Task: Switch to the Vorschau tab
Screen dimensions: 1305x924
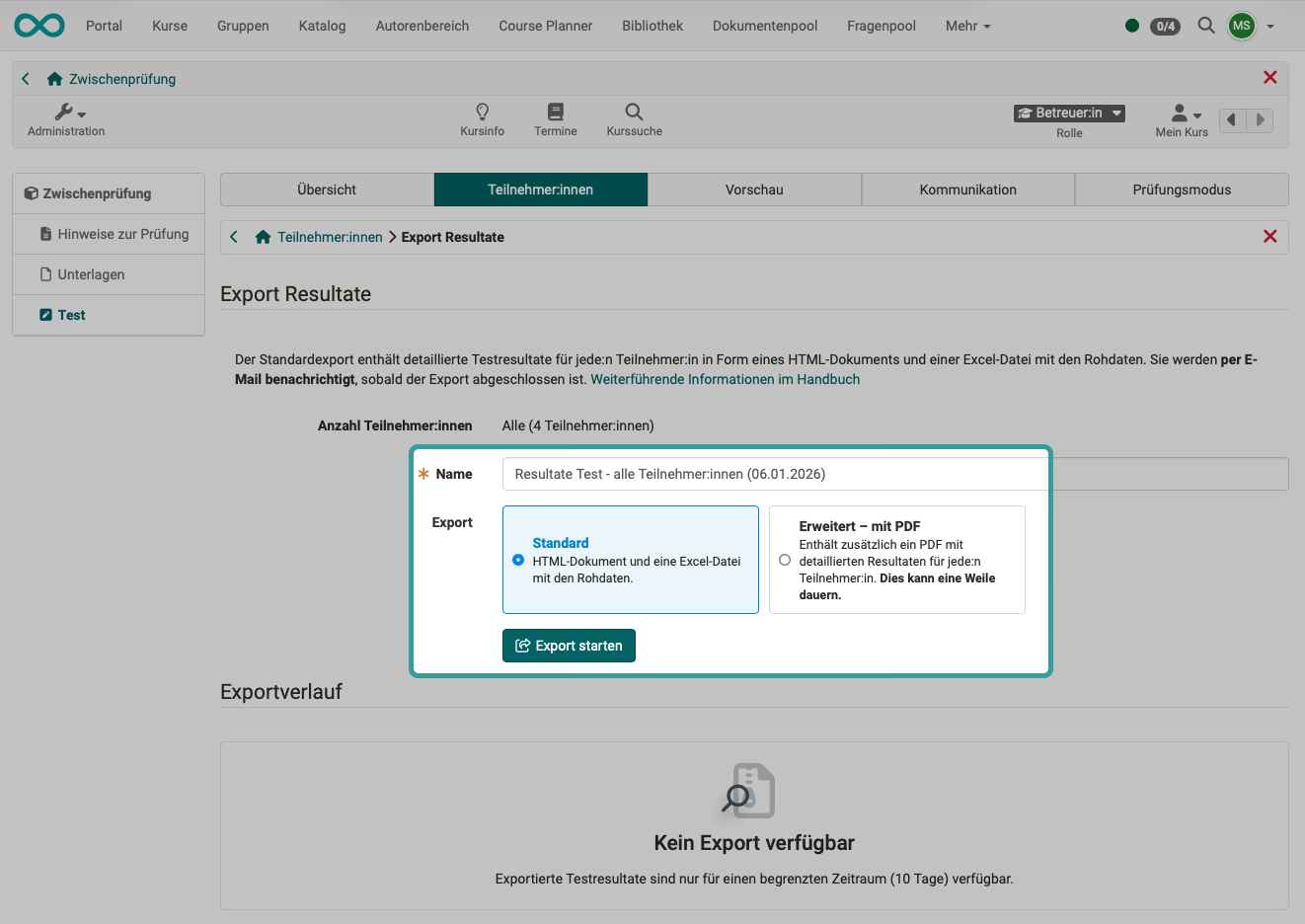Action: coord(754,189)
